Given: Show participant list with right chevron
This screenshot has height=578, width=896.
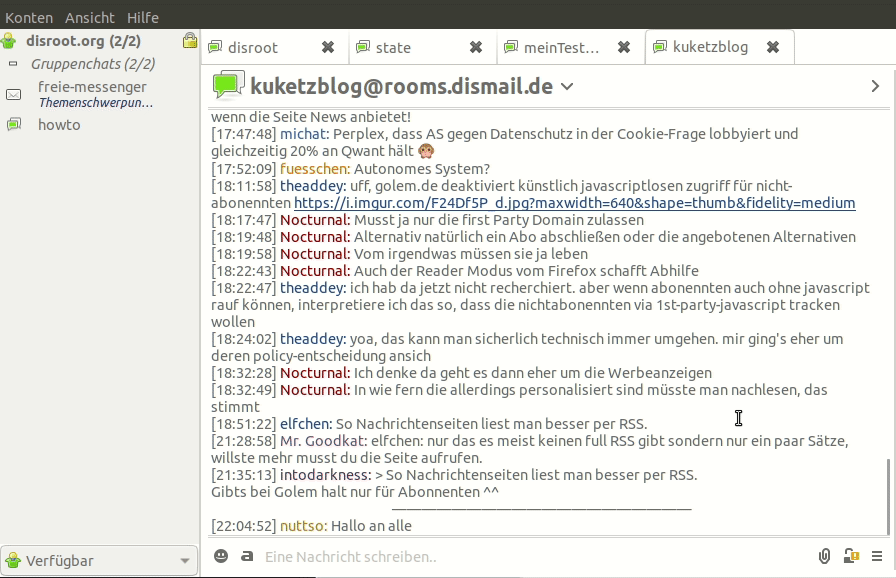Looking at the screenshot, I should point(875,87).
